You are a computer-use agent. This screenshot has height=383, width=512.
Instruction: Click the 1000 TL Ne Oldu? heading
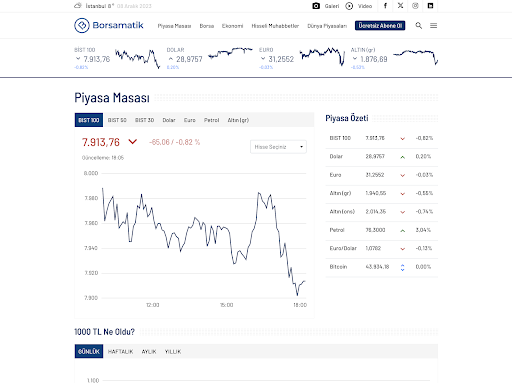click(104, 332)
